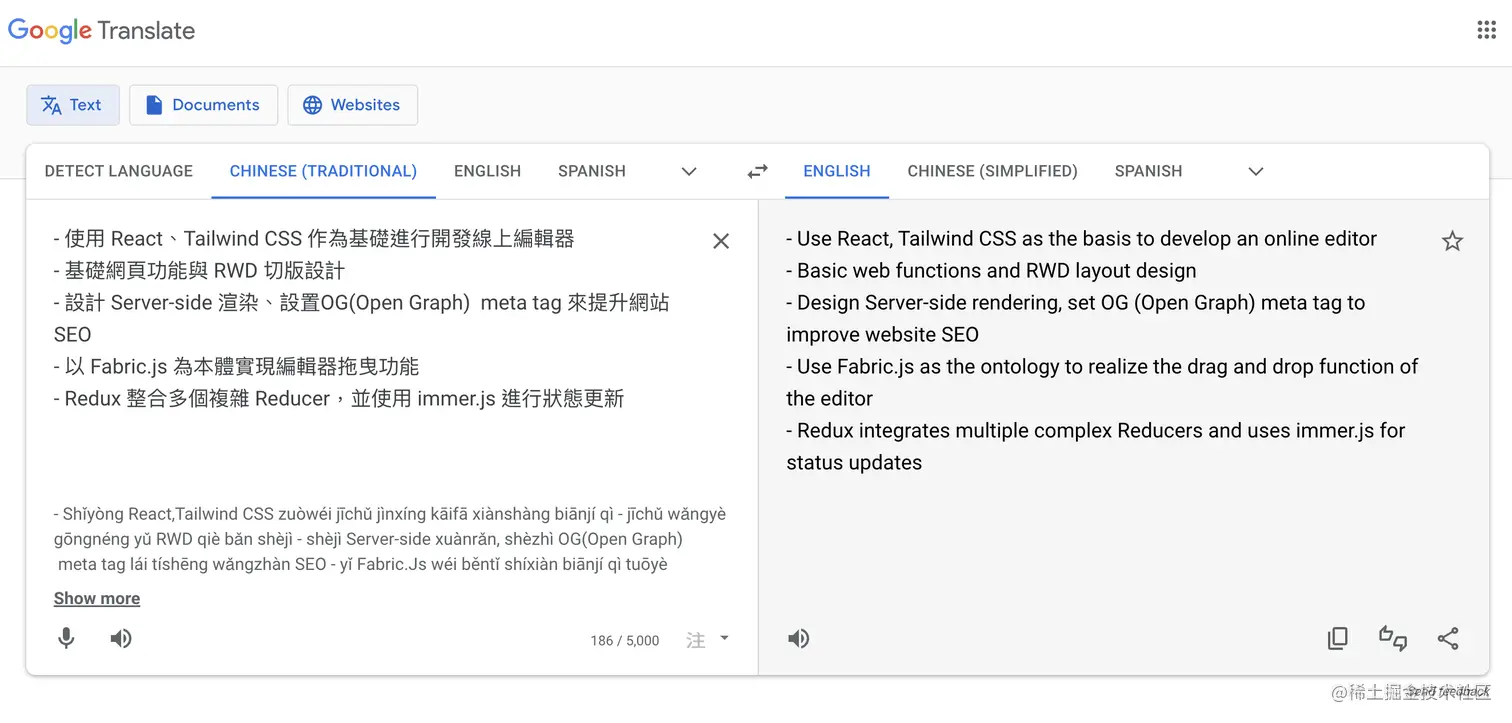Select Spanish as target language
Viewport: 1512px width, 723px height.
[1148, 171]
